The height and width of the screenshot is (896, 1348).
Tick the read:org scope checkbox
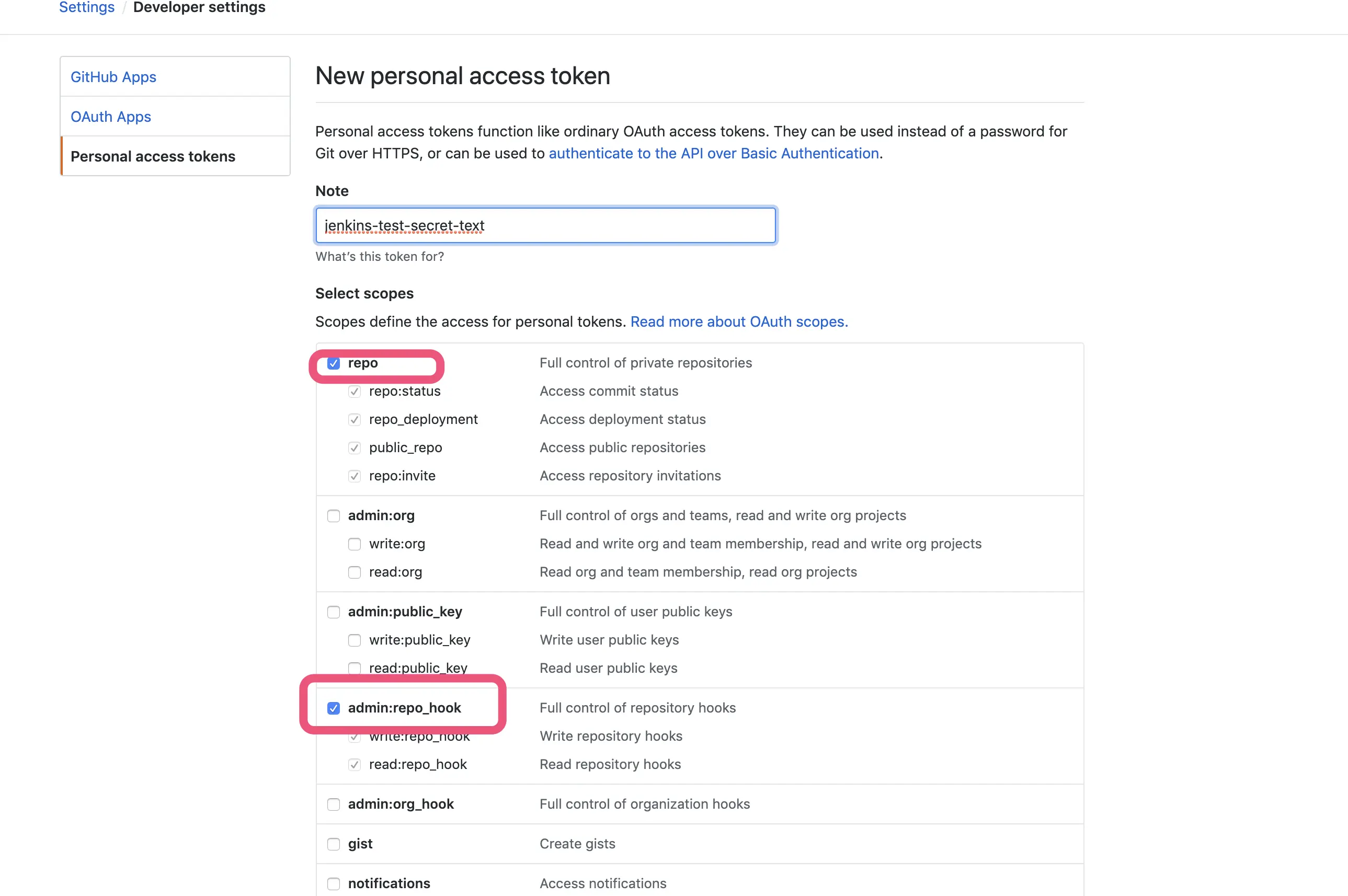point(355,572)
